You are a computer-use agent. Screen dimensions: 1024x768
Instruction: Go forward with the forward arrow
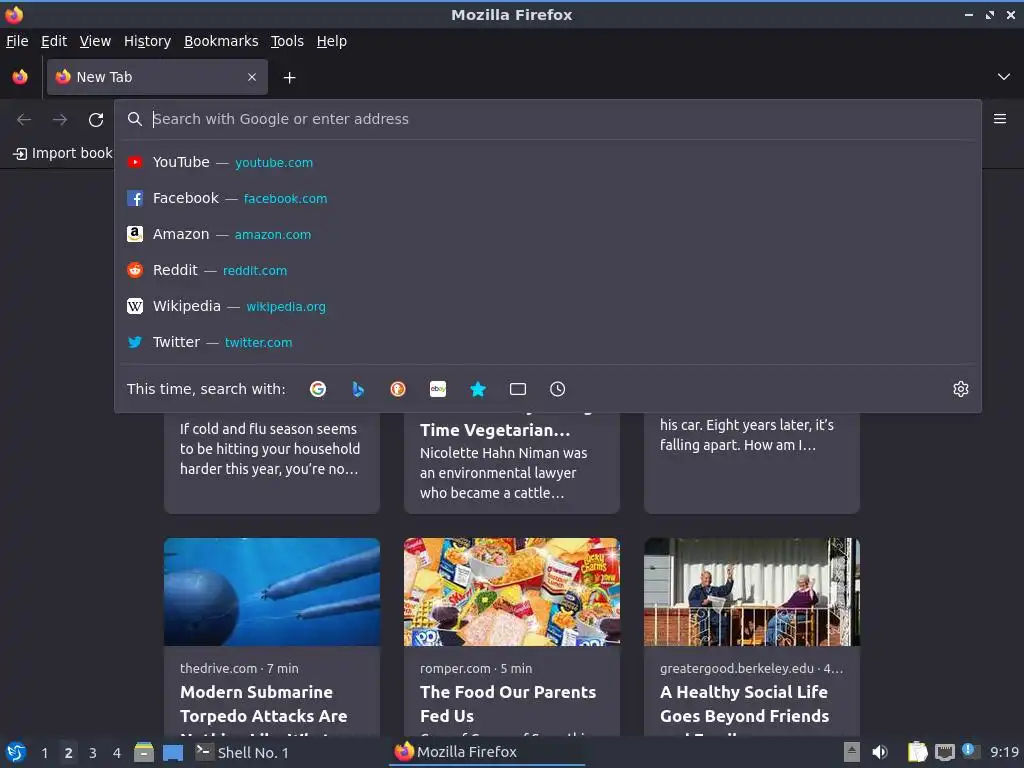point(60,119)
